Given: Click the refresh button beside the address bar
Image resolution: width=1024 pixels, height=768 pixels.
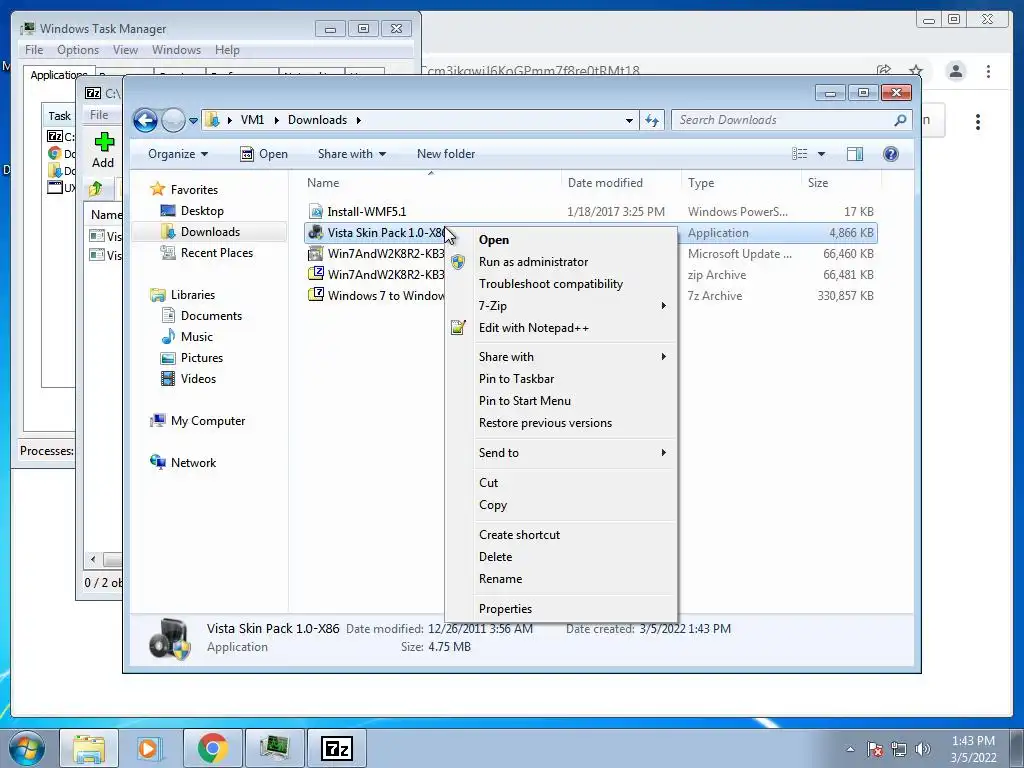Looking at the screenshot, I should click(x=652, y=120).
